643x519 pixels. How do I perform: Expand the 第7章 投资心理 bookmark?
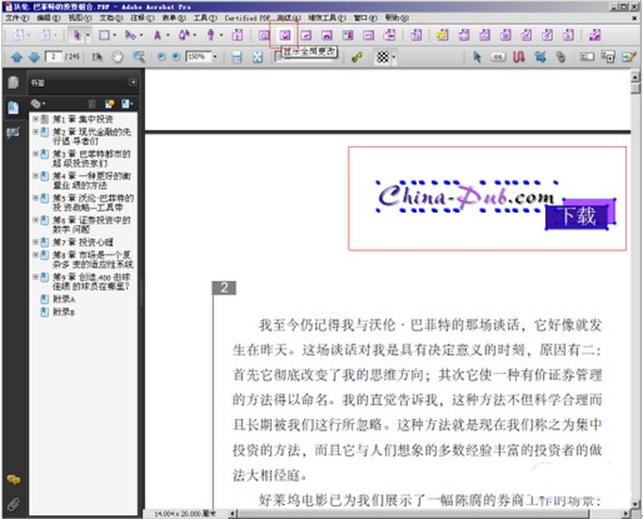pyautogui.click(x=36, y=242)
